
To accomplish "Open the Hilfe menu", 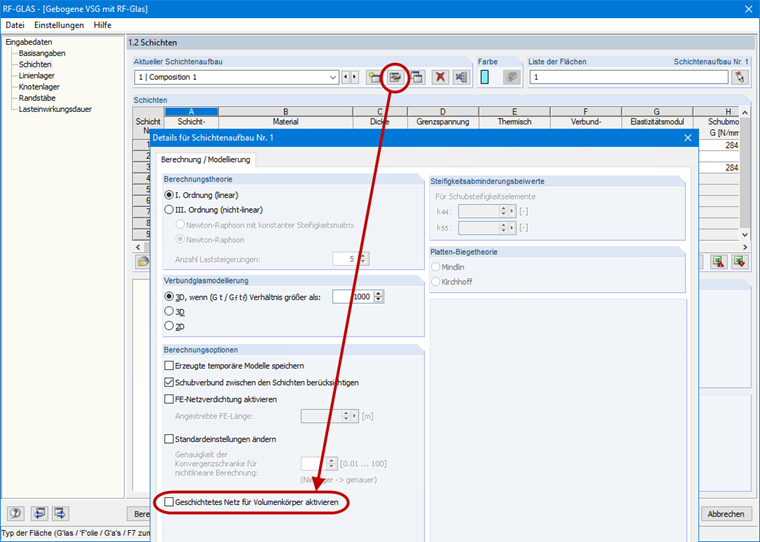I will (102, 25).
